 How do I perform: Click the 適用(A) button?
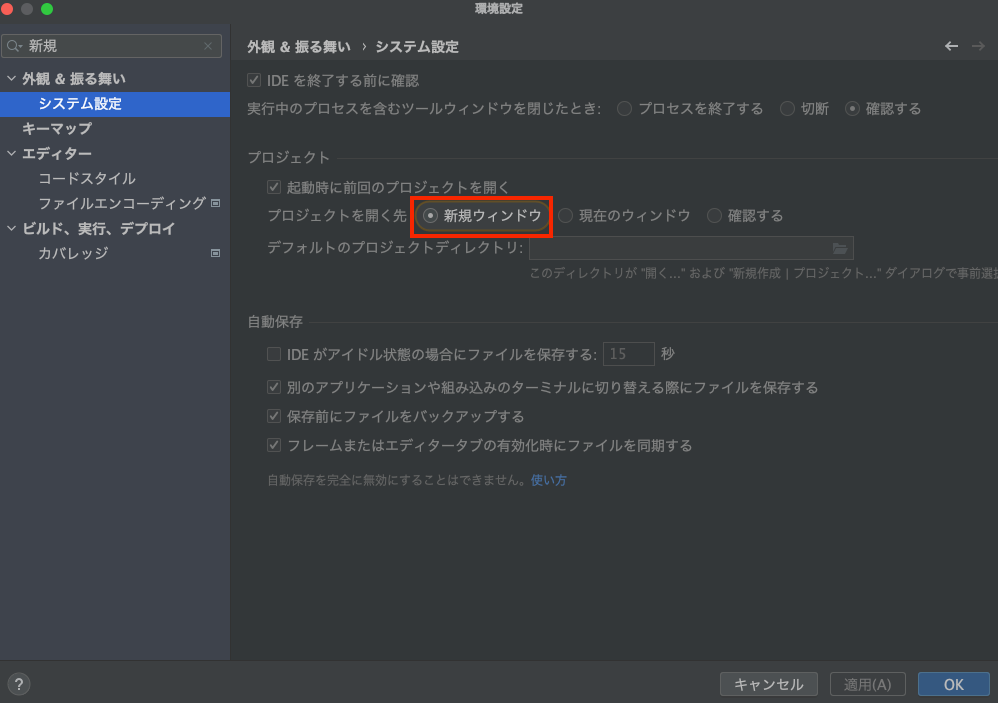pos(868,684)
